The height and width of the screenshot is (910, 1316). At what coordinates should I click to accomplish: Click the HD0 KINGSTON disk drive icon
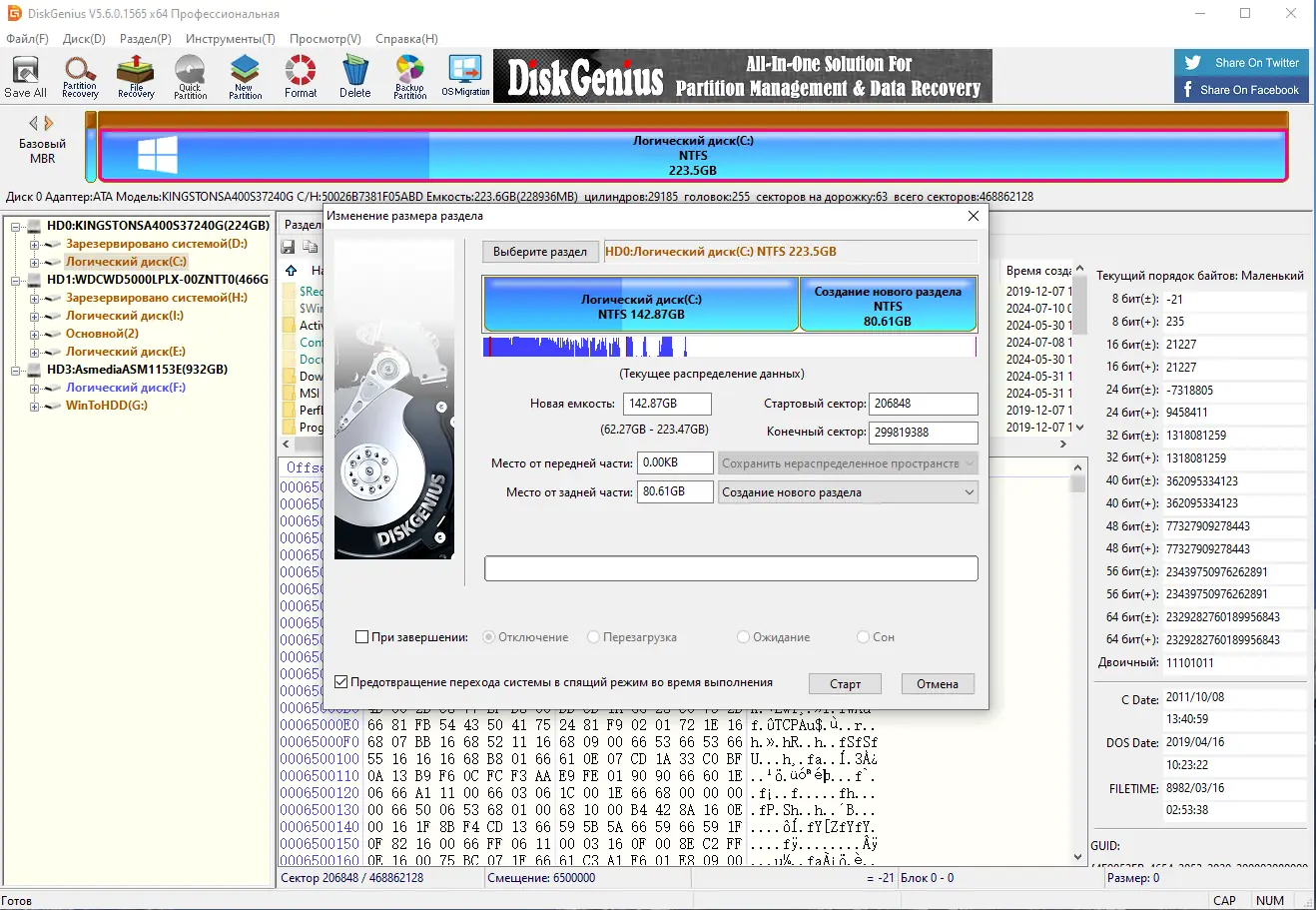coord(35,226)
